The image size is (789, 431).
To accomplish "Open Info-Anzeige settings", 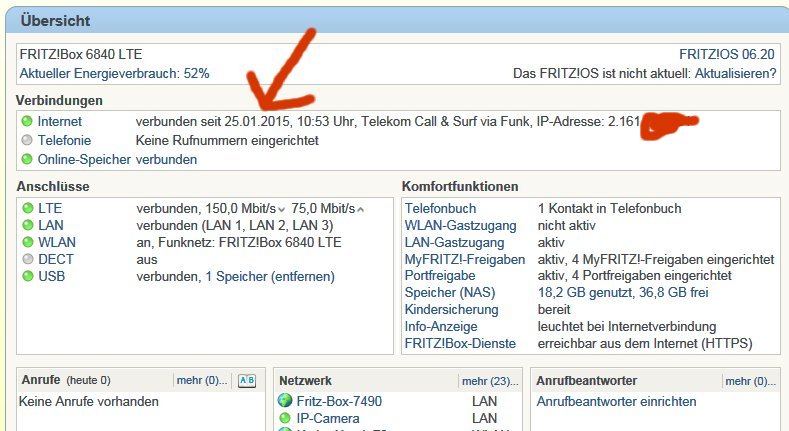I will (x=441, y=327).
